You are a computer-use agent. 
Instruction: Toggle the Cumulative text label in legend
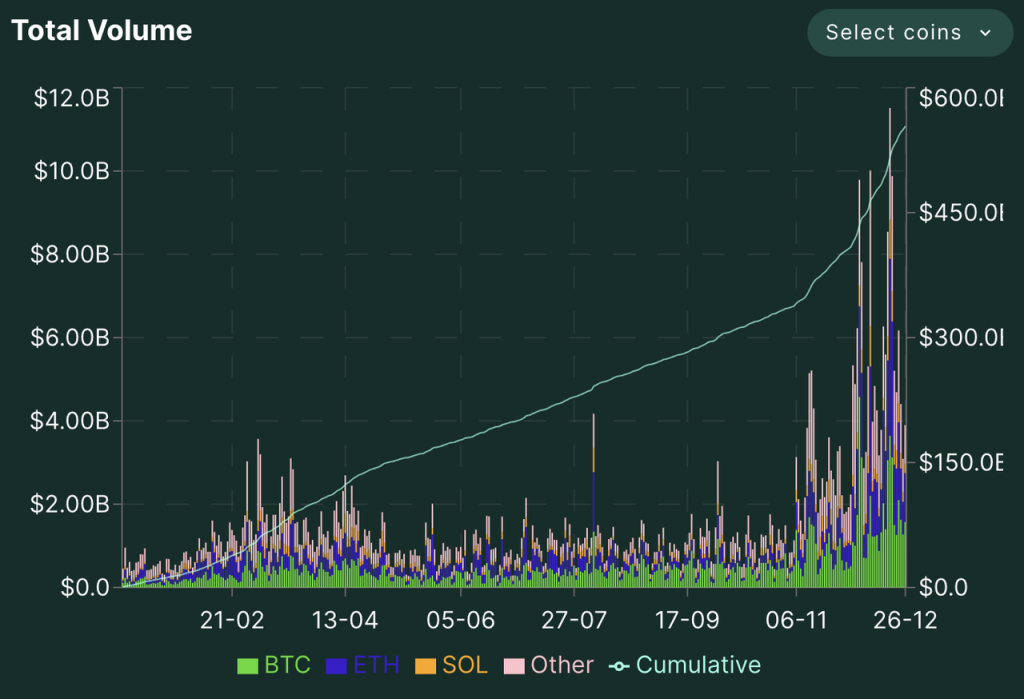[x=698, y=666]
